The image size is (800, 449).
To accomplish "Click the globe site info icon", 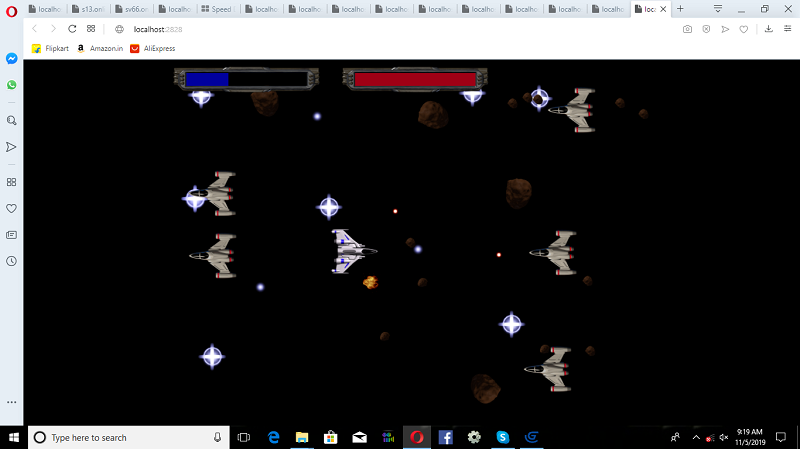I will tap(119, 29).
